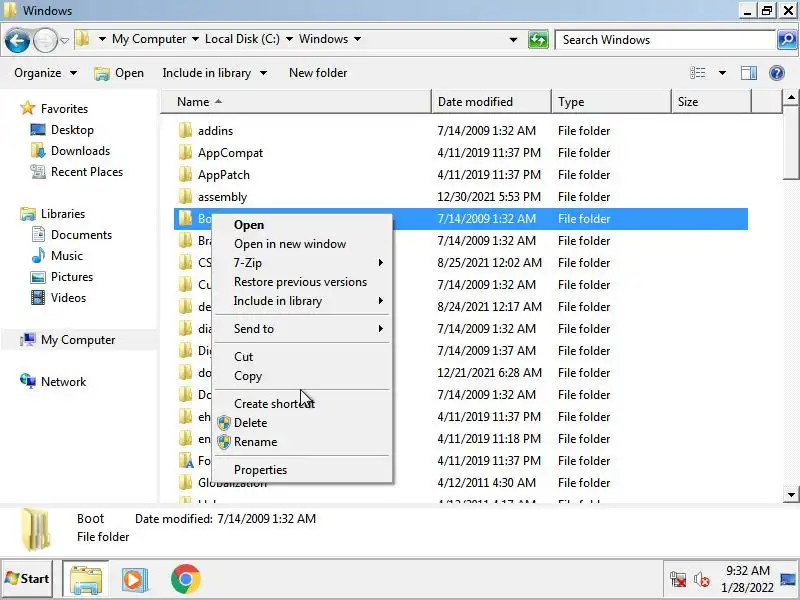
Task: Choose Open in new window
Action: tap(303, 244)
